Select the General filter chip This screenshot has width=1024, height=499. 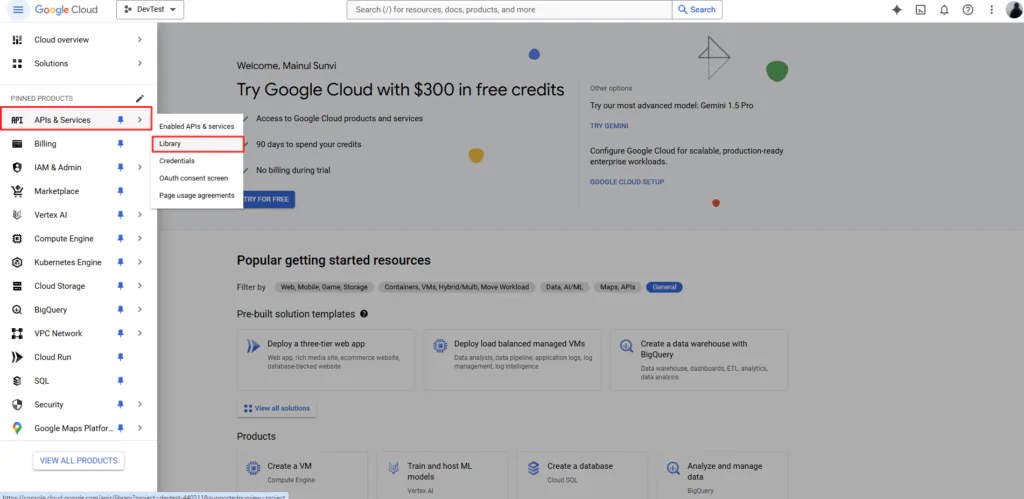pyautogui.click(x=664, y=287)
